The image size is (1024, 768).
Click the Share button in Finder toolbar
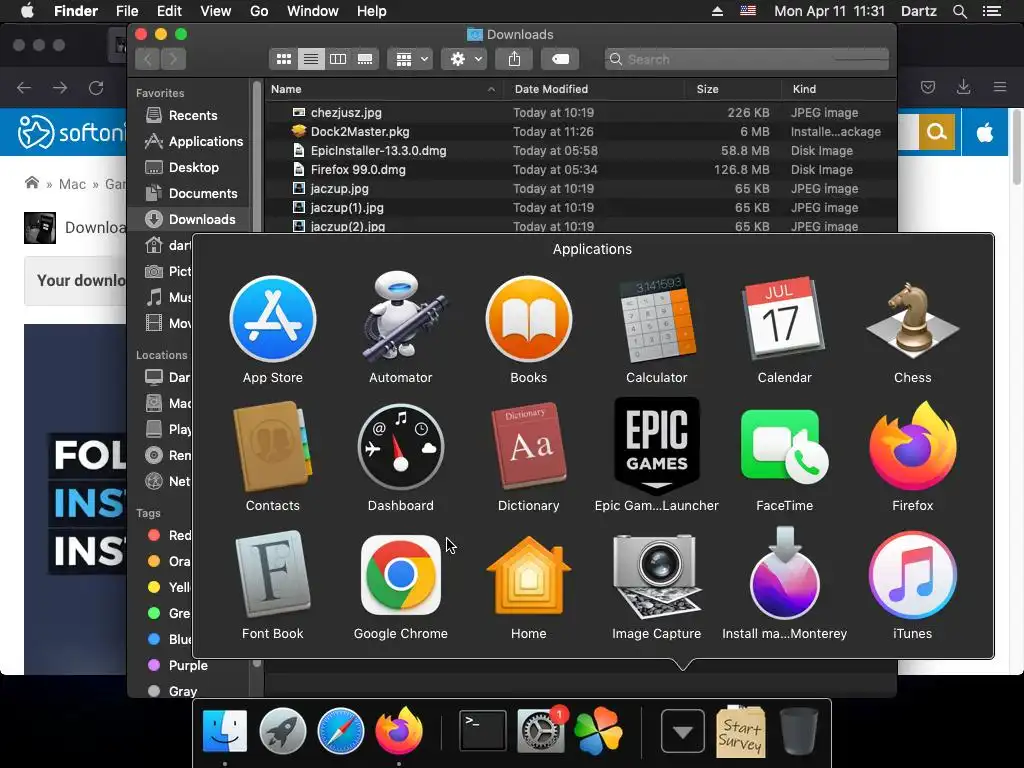pos(515,59)
